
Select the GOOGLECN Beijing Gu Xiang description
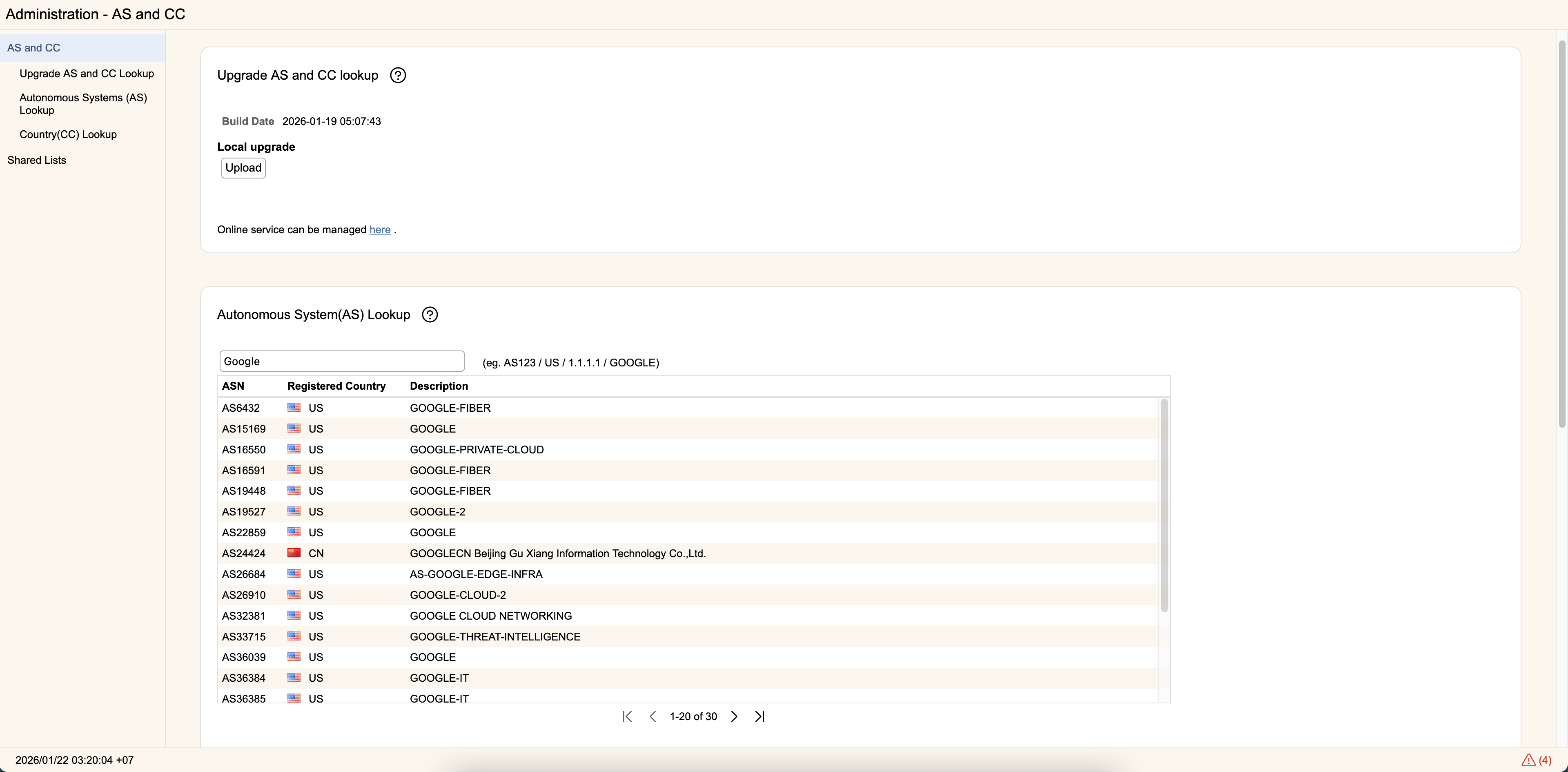click(x=557, y=553)
